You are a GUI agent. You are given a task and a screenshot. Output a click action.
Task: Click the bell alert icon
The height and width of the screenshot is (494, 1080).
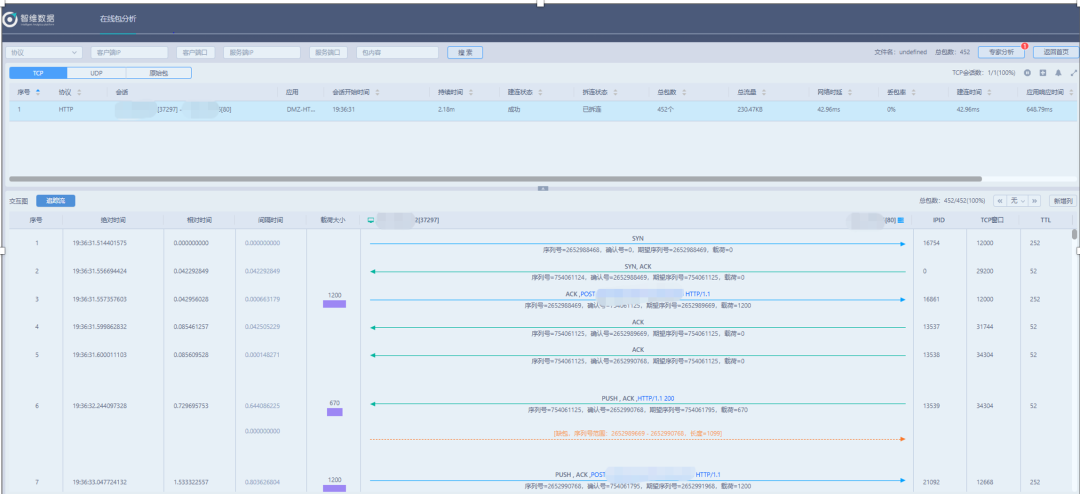(x=1058, y=72)
